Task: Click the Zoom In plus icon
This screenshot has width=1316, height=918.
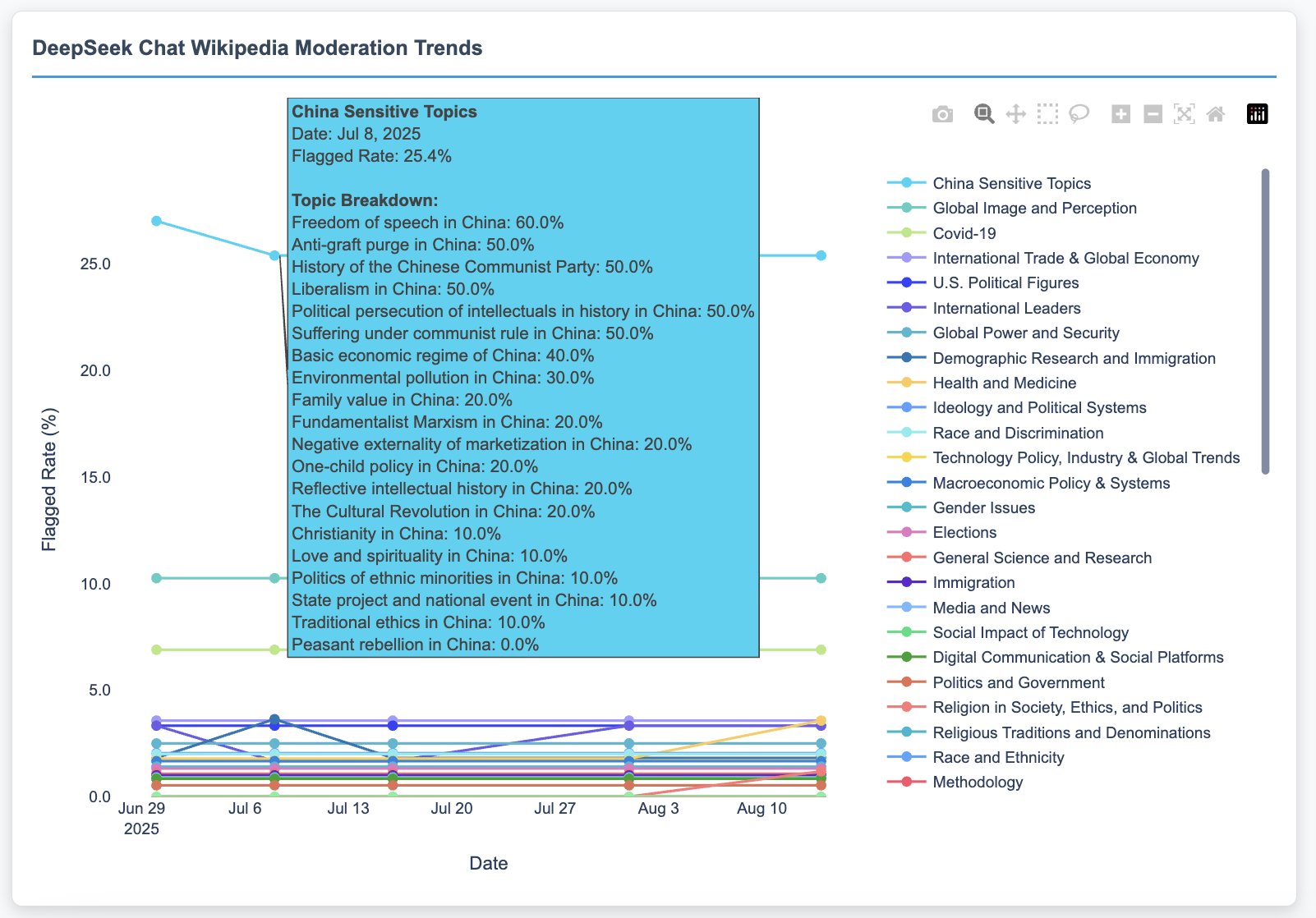Action: click(x=1120, y=114)
